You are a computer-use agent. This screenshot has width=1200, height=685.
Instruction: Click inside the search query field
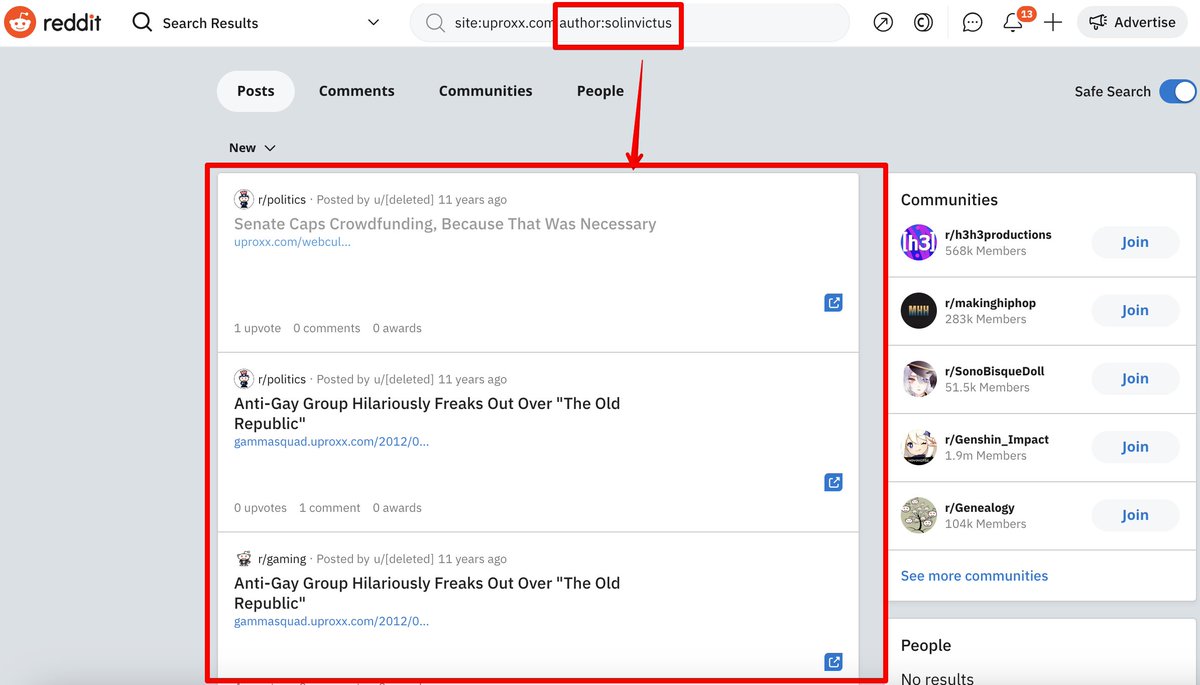pos(630,22)
